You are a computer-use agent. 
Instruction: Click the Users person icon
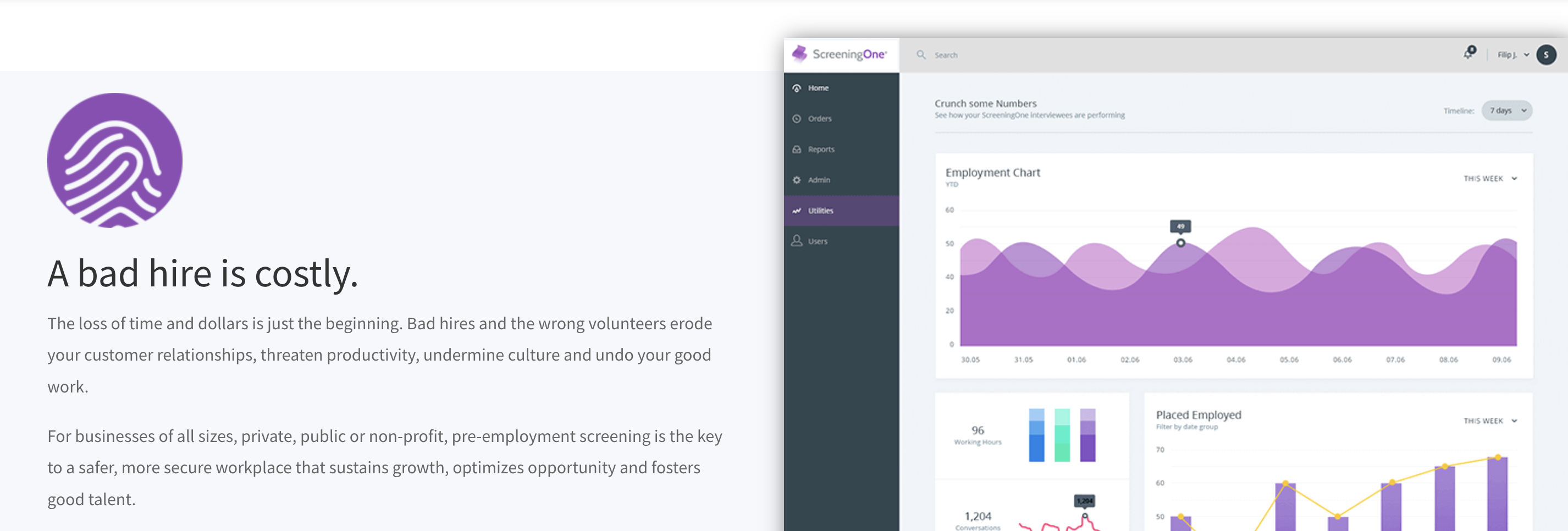pyautogui.click(x=796, y=241)
